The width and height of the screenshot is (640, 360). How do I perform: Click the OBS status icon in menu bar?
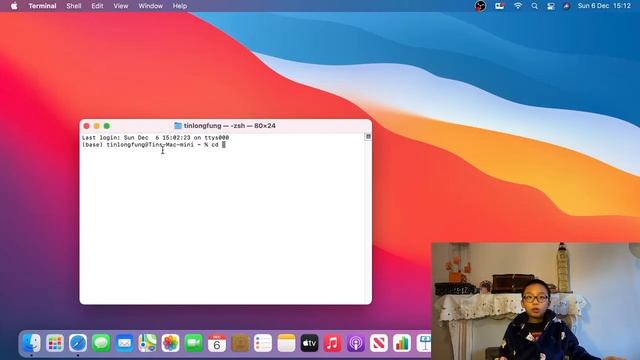click(x=480, y=6)
